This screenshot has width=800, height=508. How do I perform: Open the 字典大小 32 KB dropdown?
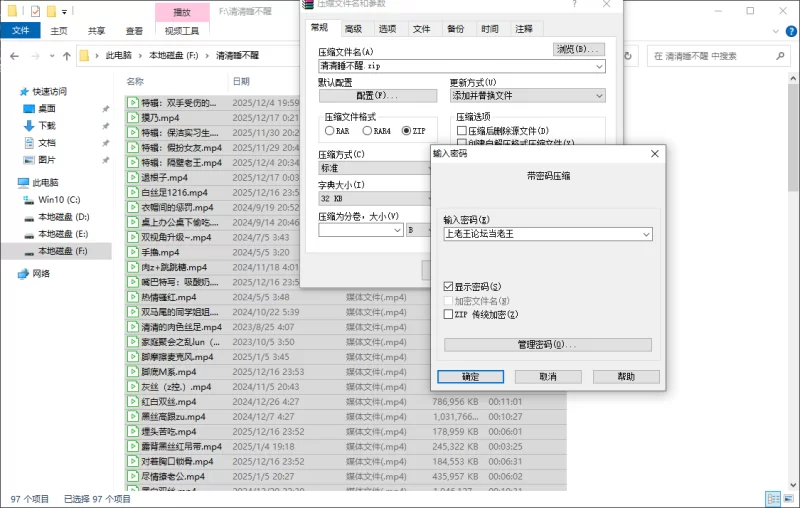pos(375,198)
